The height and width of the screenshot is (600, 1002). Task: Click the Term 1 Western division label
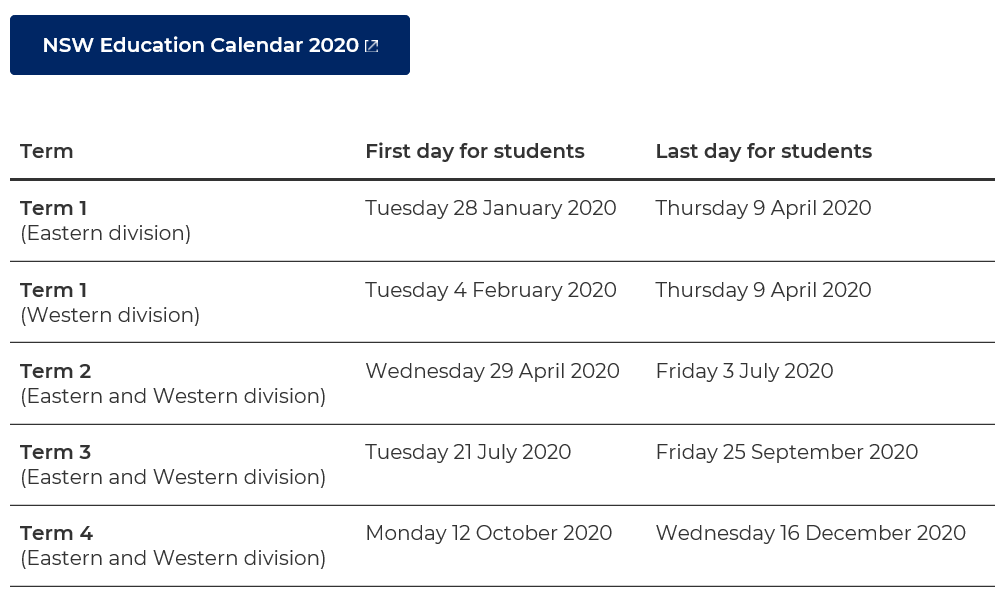click(x=110, y=302)
